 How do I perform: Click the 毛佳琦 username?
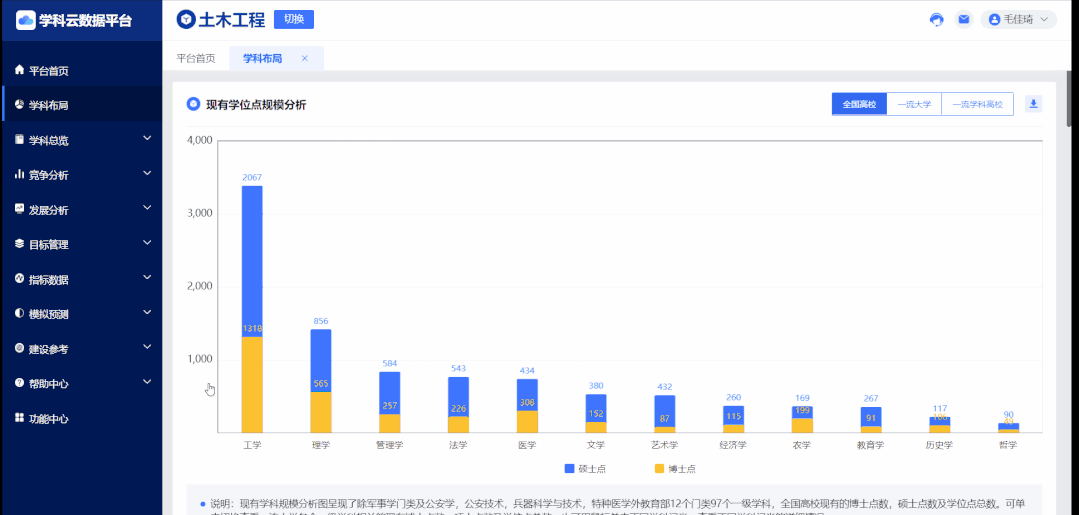(1018, 19)
